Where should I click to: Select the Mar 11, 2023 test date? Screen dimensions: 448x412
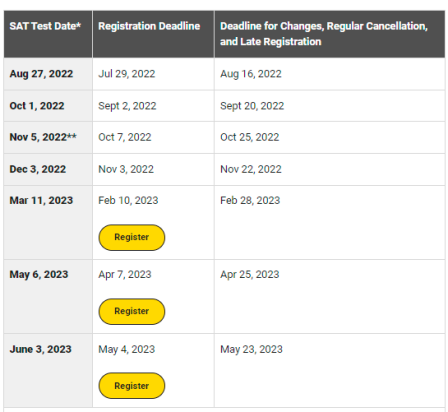[41, 200]
